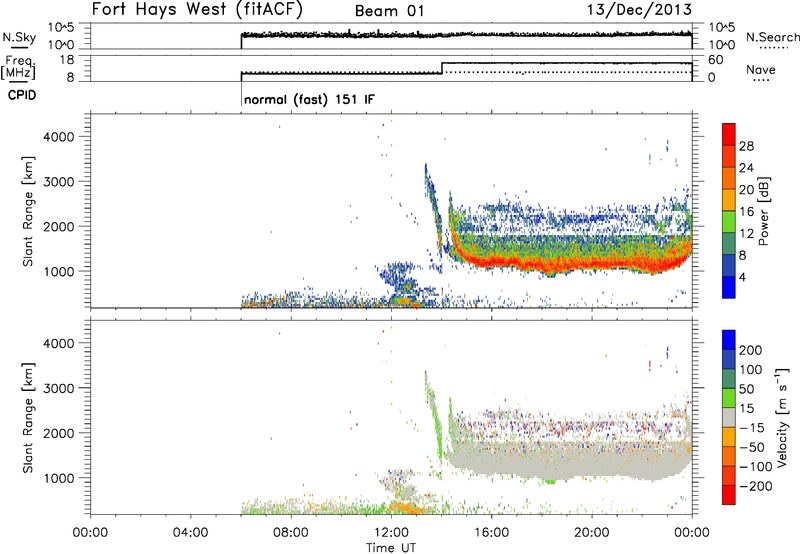Click the 'N.Search' legend label
800x554 pixels.
click(772, 37)
